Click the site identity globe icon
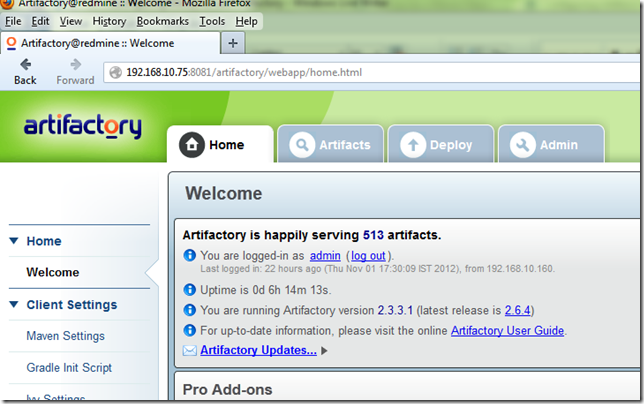Image resolution: width=644 pixels, height=404 pixels. coord(116,72)
